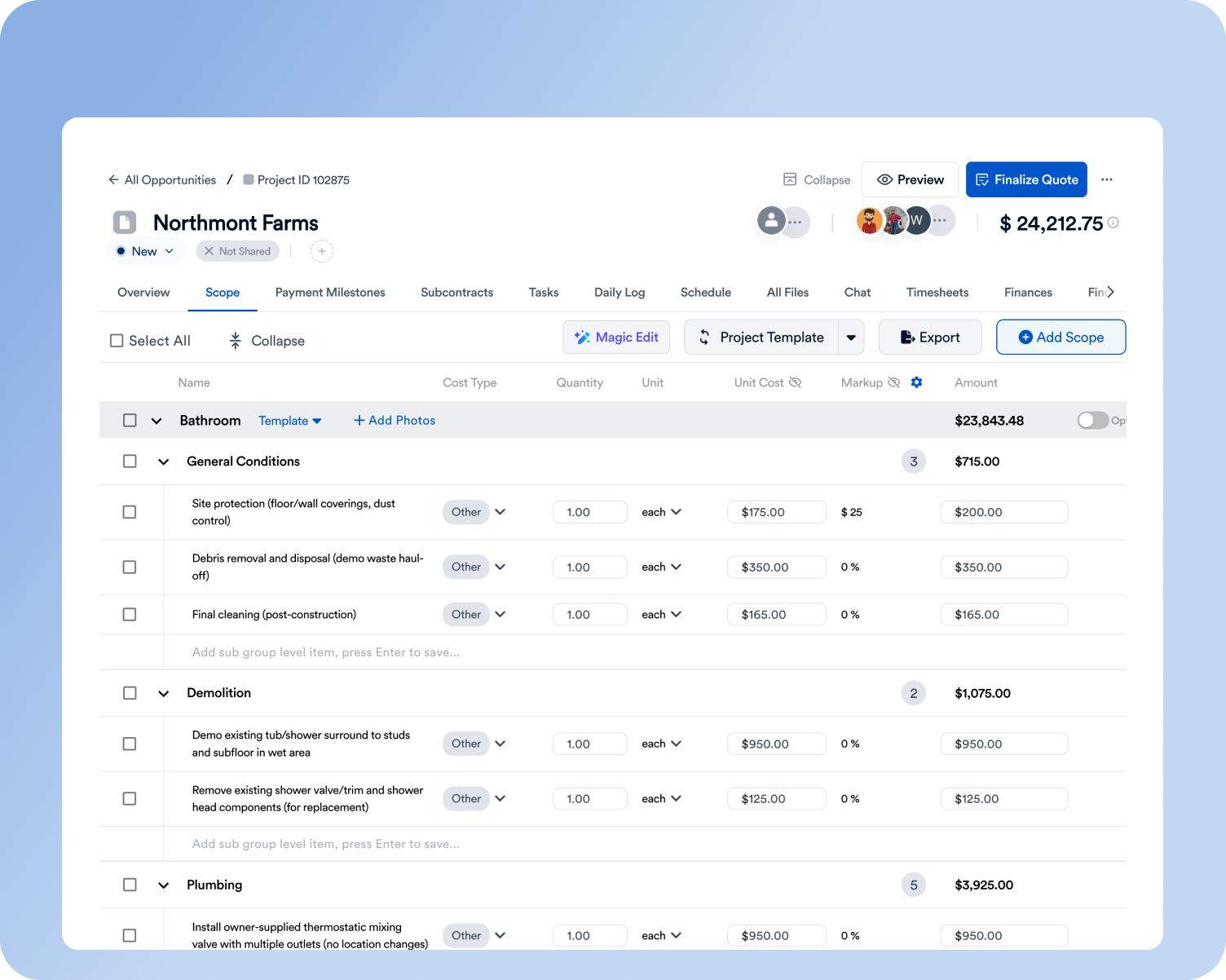Click the W team member avatar
The width and height of the screenshot is (1226, 980).
tap(917, 220)
